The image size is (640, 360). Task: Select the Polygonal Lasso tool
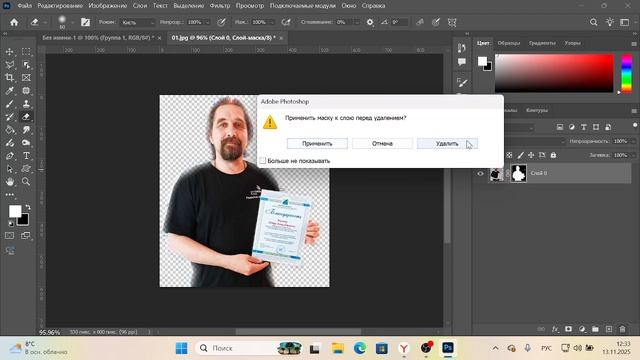tap(9, 65)
